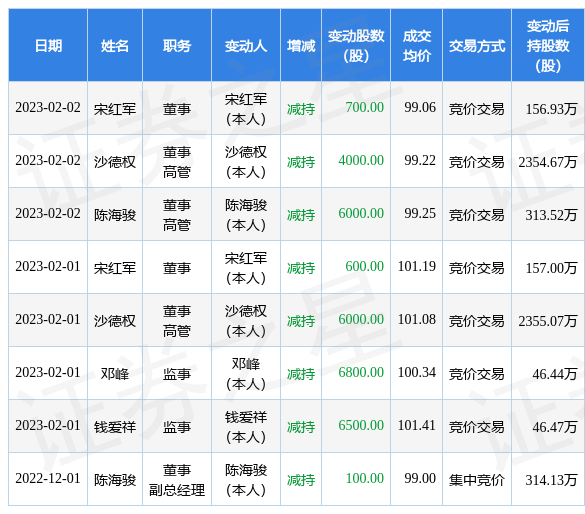Select the 2022-12-01 date cell
The width and height of the screenshot is (585, 514).
(x=48, y=478)
